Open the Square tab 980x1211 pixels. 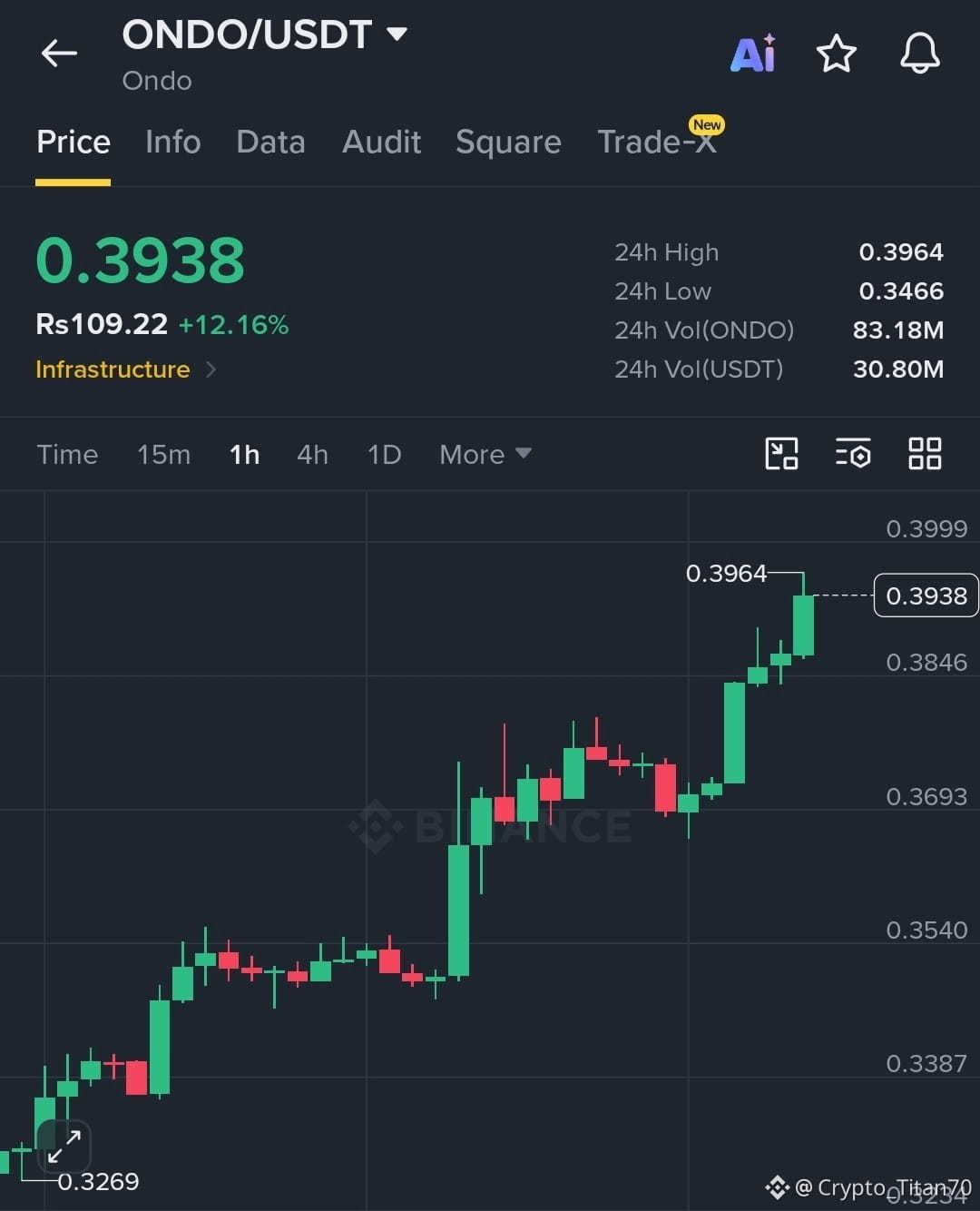[x=508, y=142]
